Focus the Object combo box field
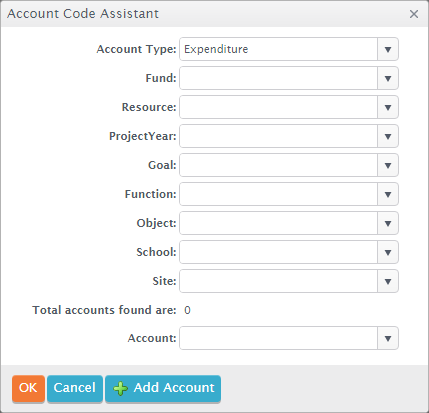 (279, 223)
